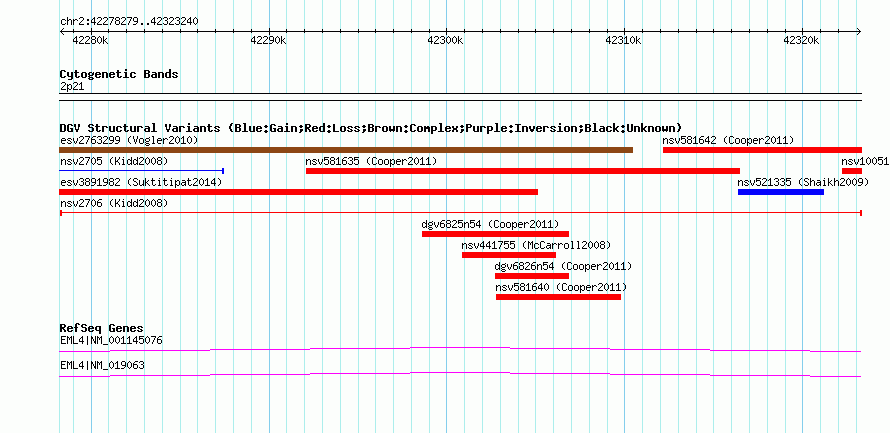Image resolution: width=890 pixels, height=433 pixels.
Task: Click the chr2:42278279..42323240 coordinate label
Action: 129,22
